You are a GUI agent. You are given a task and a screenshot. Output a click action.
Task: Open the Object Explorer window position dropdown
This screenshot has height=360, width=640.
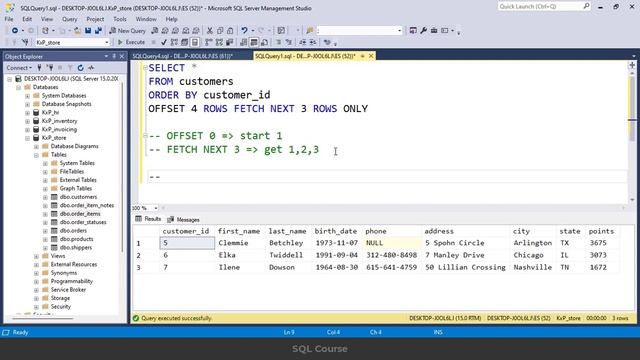[106, 56]
